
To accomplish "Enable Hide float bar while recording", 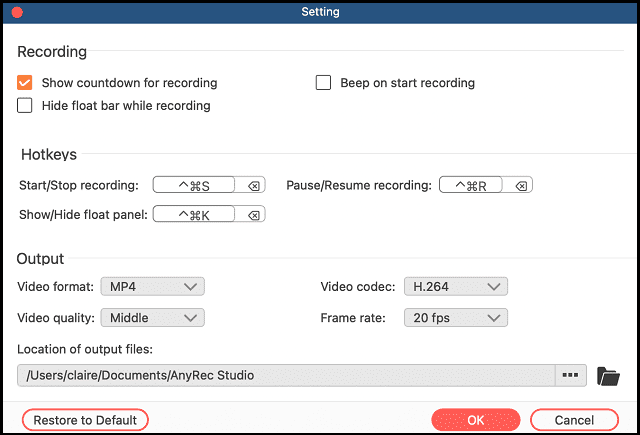I will tap(24, 105).
